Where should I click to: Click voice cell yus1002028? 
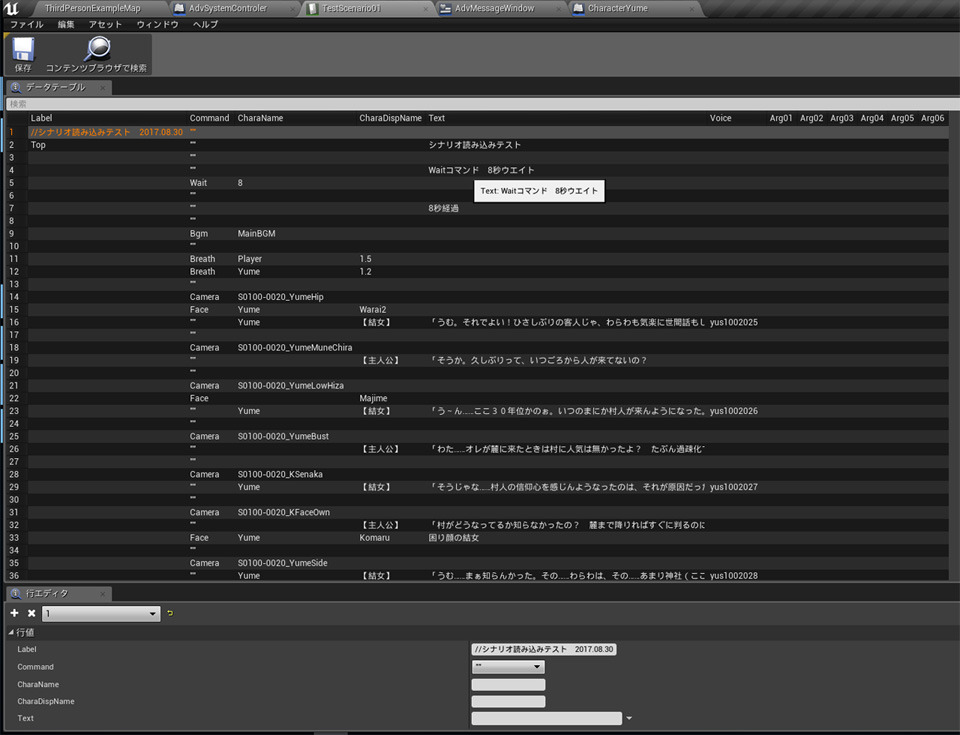[733, 576]
